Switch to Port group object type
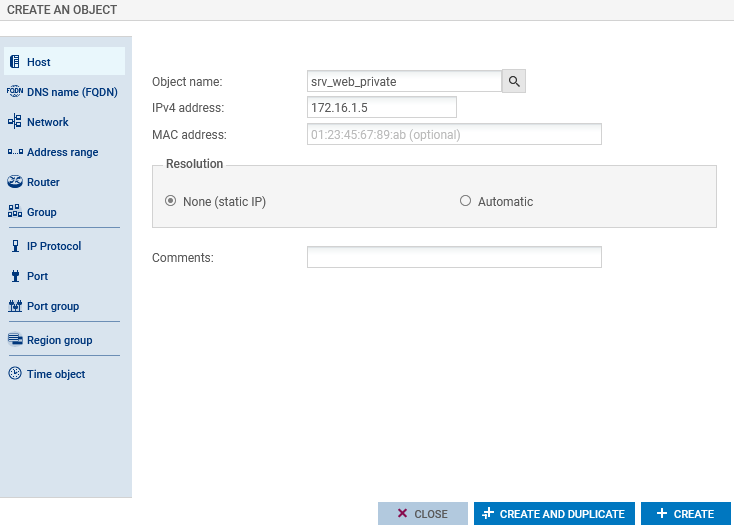Screen dimensions: 734x528 click(x=52, y=306)
